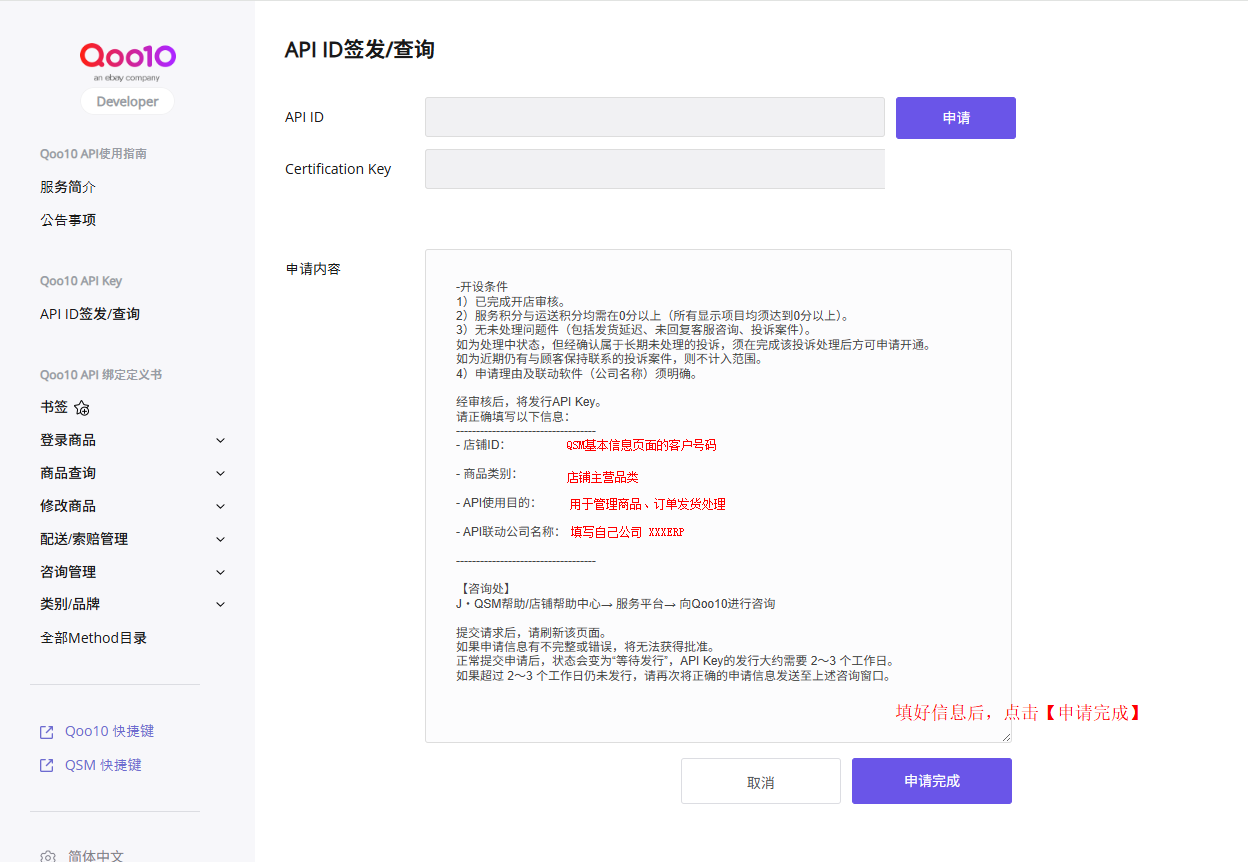The image size is (1248, 862).
Task: Expand the 登录商品 menu chevron
Action: click(221, 440)
